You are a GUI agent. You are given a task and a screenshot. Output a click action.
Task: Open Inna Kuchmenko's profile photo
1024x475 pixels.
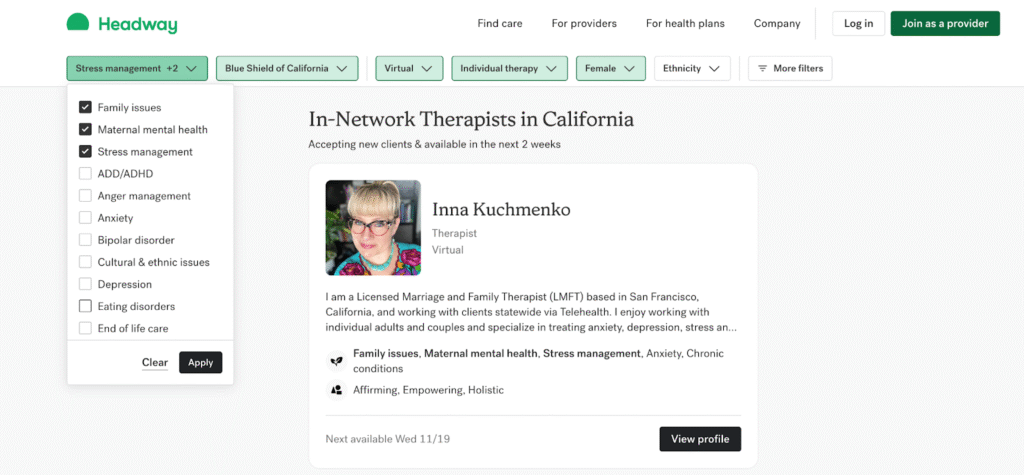pos(373,227)
